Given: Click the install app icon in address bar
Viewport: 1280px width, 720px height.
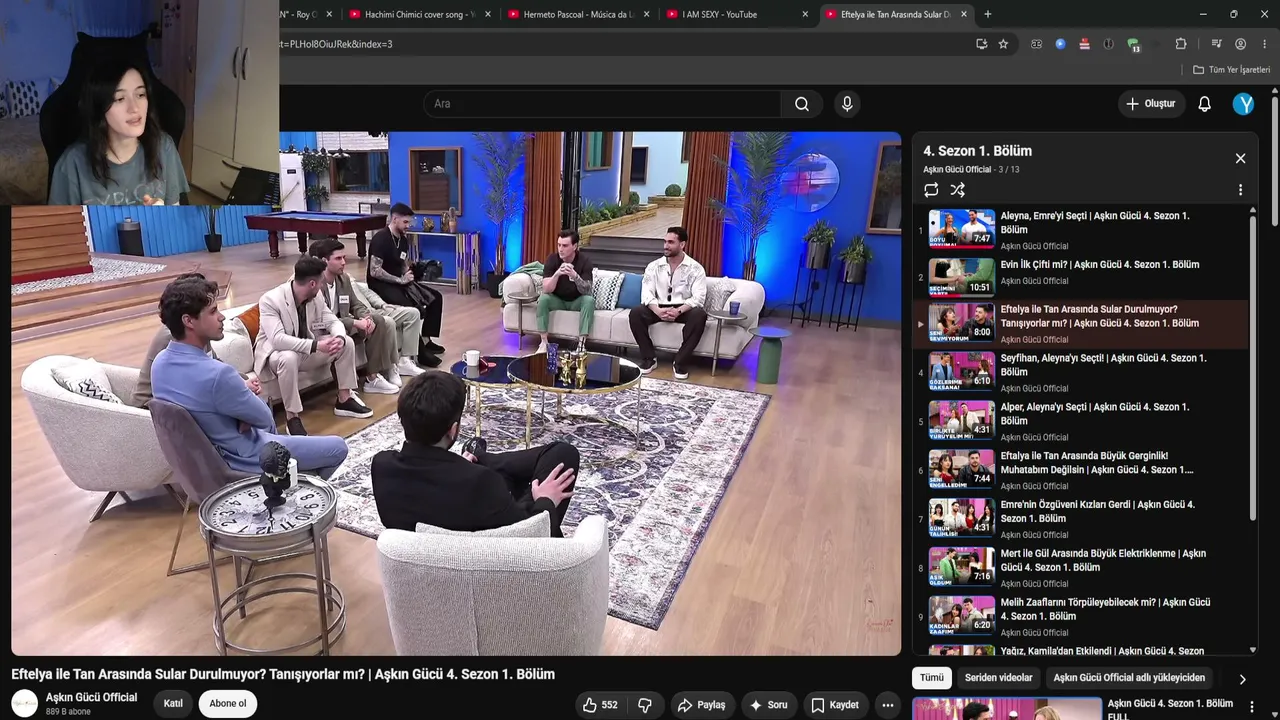Looking at the screenshot, I should point(981,44).
